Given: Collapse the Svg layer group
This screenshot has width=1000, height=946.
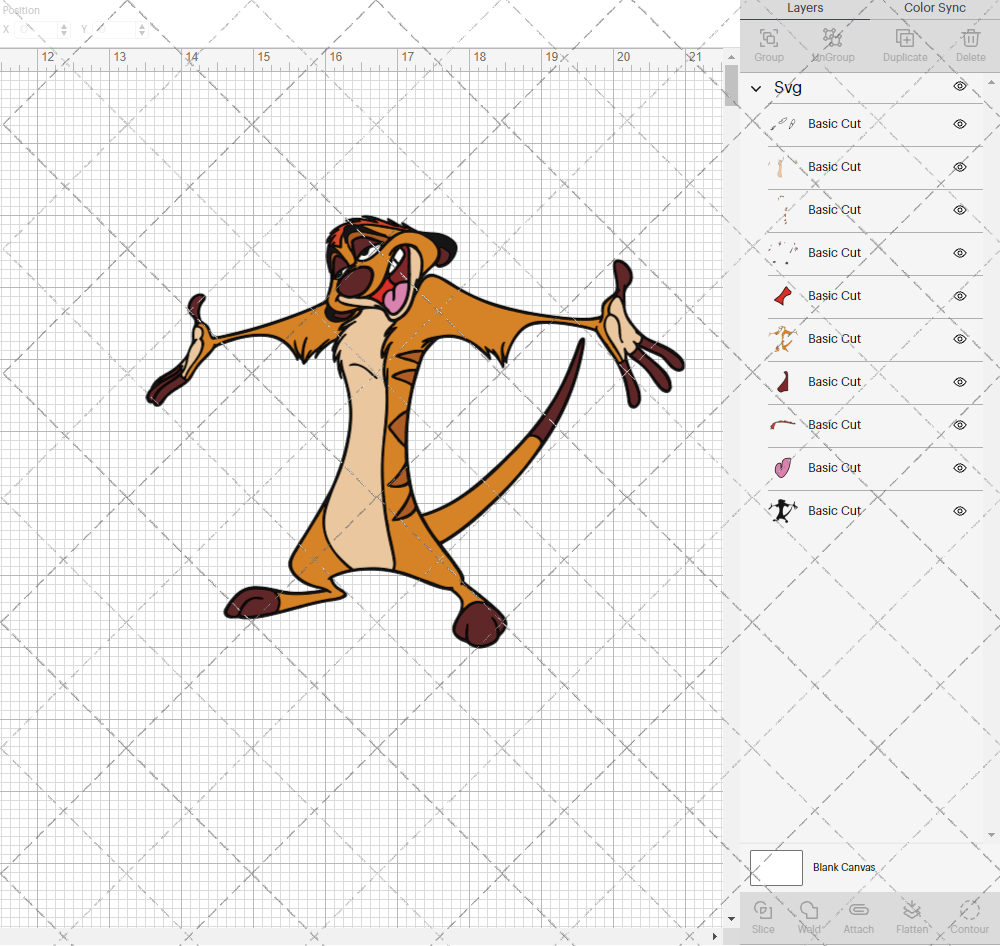Looking at the screenshot, I should [757, 88].
